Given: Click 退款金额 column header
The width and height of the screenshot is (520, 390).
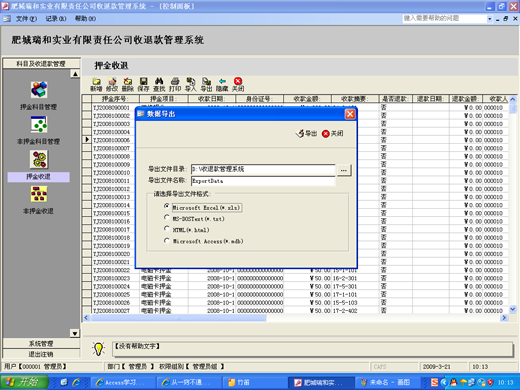Looking at the screenshot, I should click(x=466, y=99).
